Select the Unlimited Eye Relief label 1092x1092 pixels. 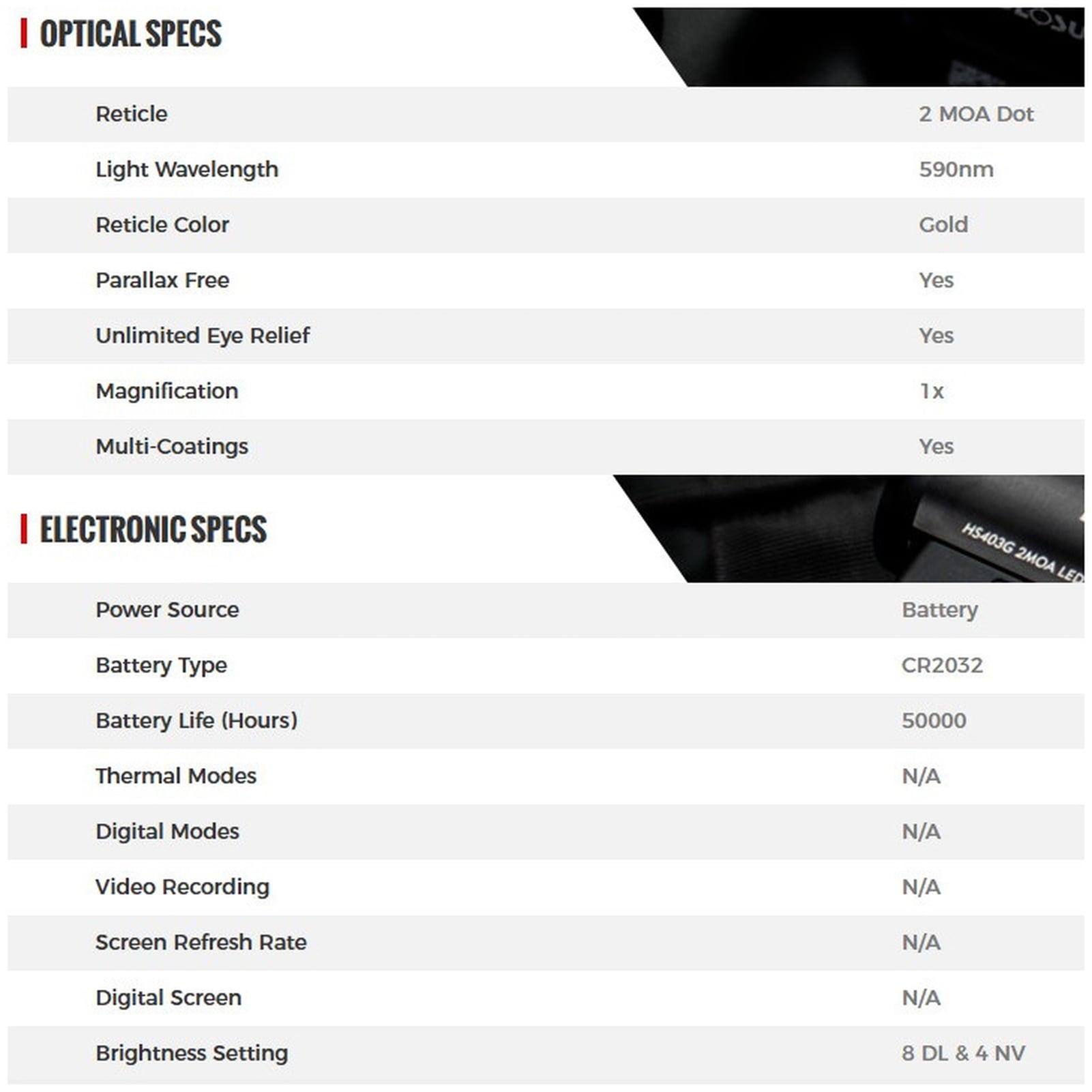click(x=203, y=336)
